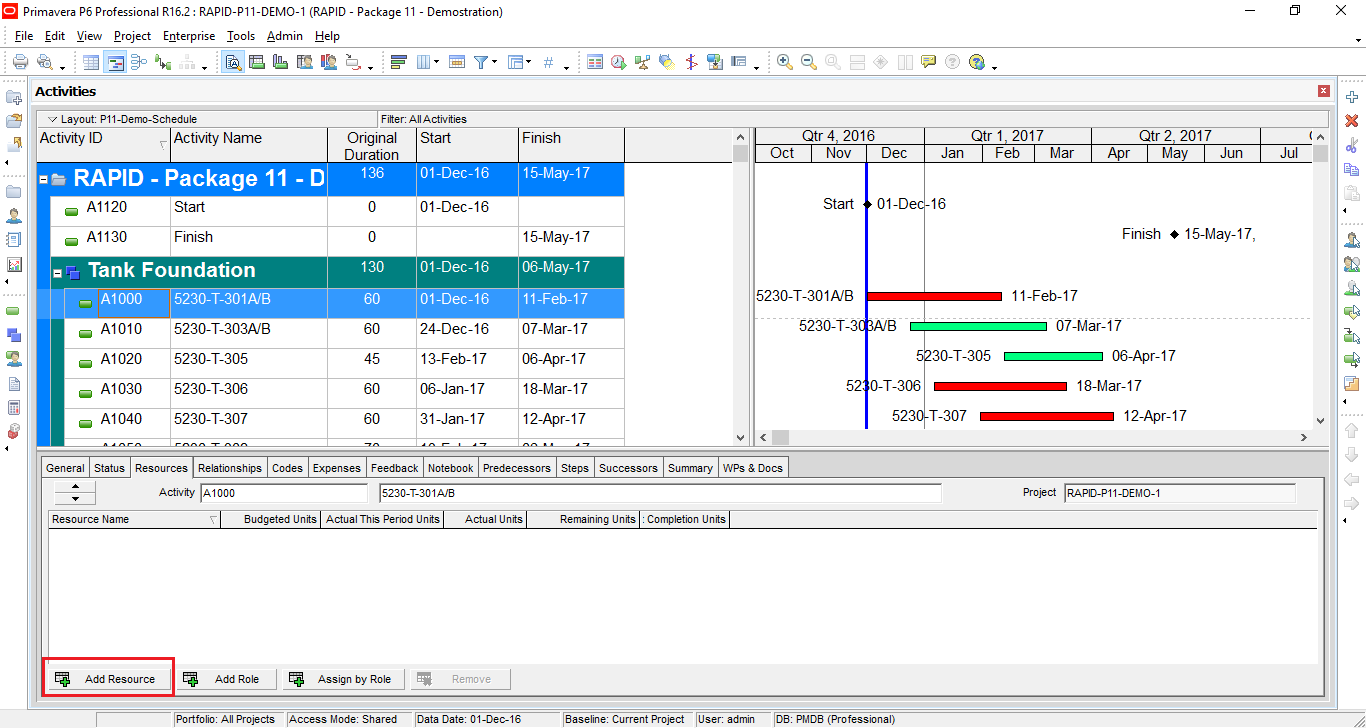Open the Filters dropdown arrow
The image size is (1366, 728).
click(x=495, y=62)
